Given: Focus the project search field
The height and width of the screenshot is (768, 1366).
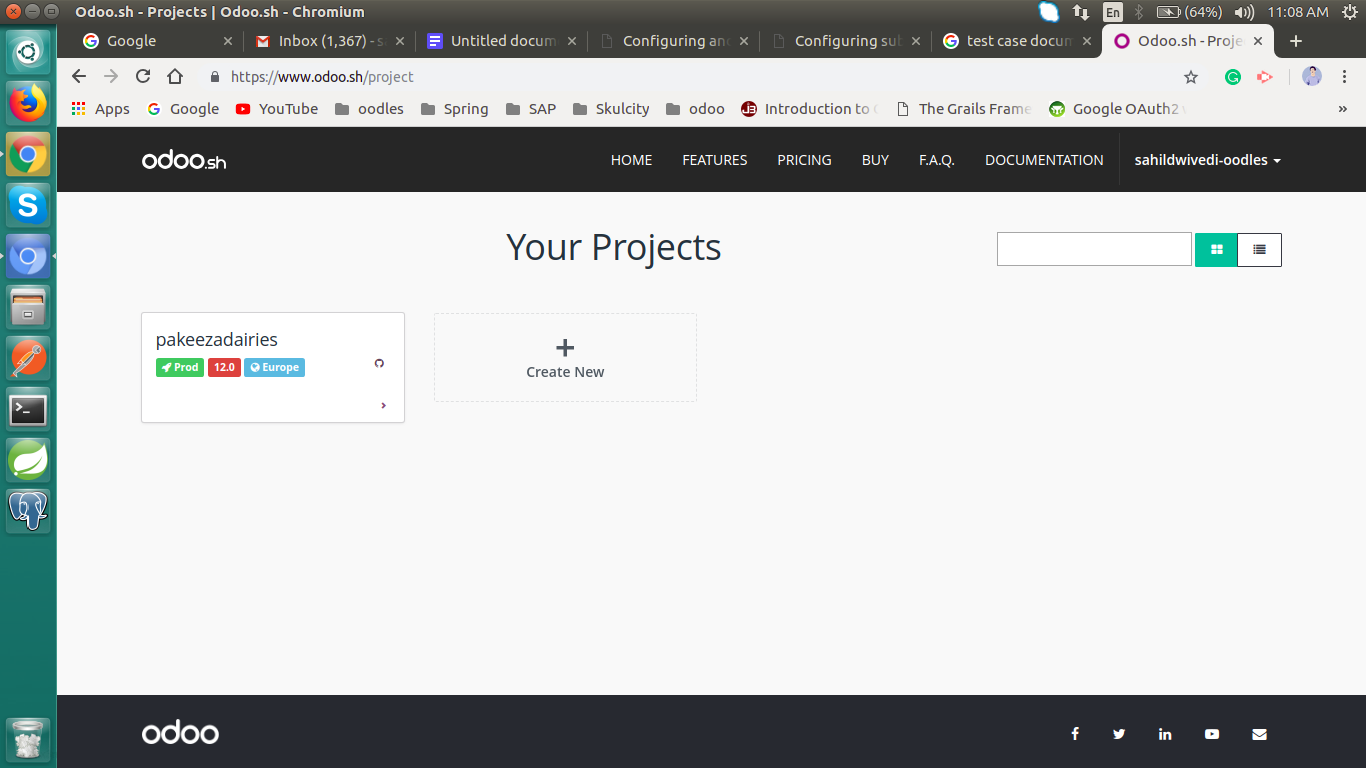Looking at the screenshot, I should click(1094, 249).
